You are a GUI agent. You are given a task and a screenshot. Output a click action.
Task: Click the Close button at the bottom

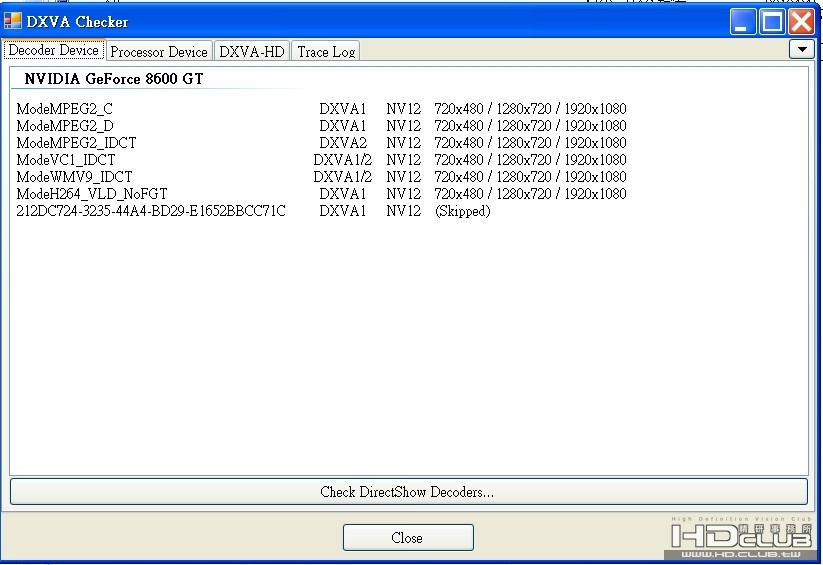coord(408,538)
